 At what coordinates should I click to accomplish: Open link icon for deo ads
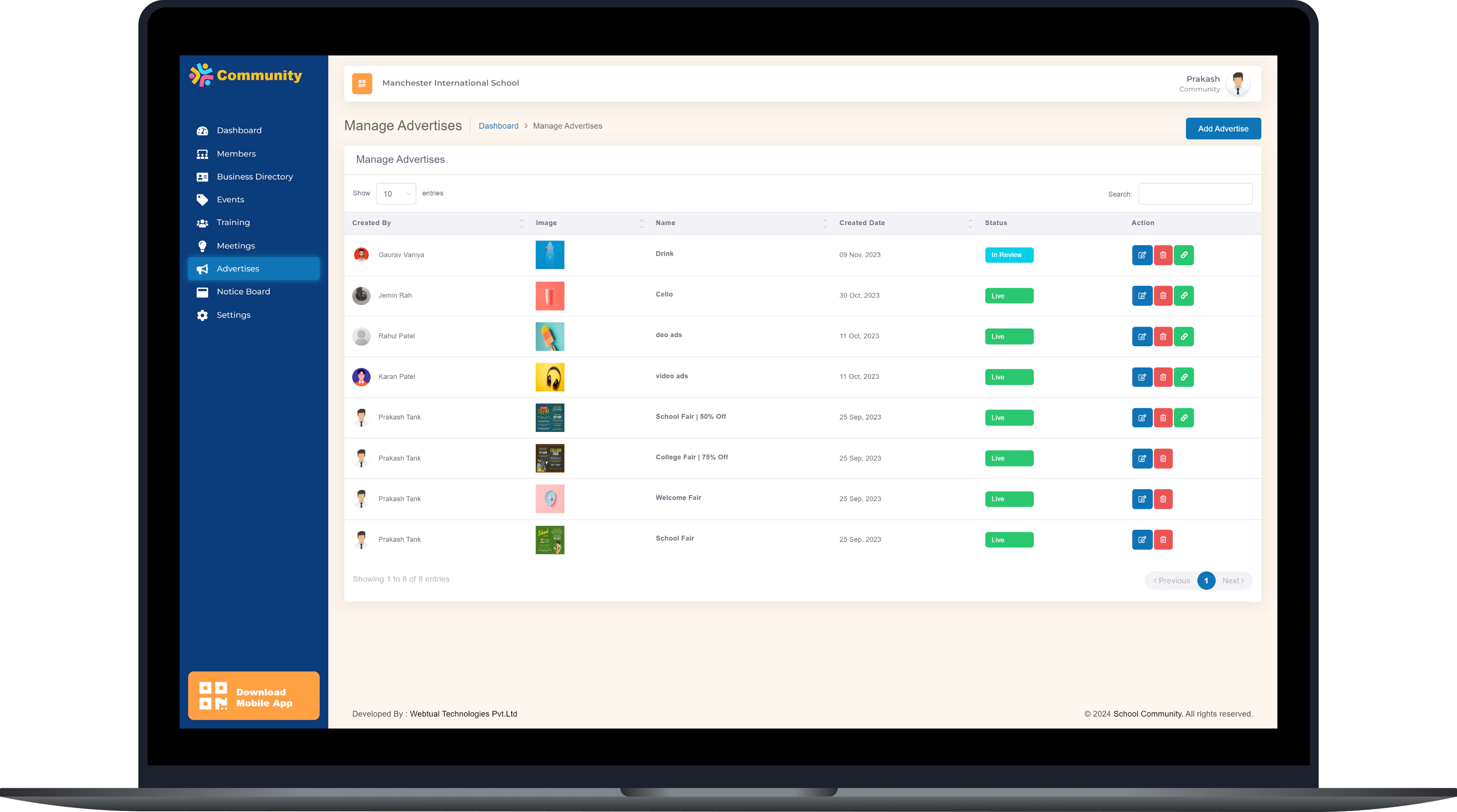click(1184, 336)
